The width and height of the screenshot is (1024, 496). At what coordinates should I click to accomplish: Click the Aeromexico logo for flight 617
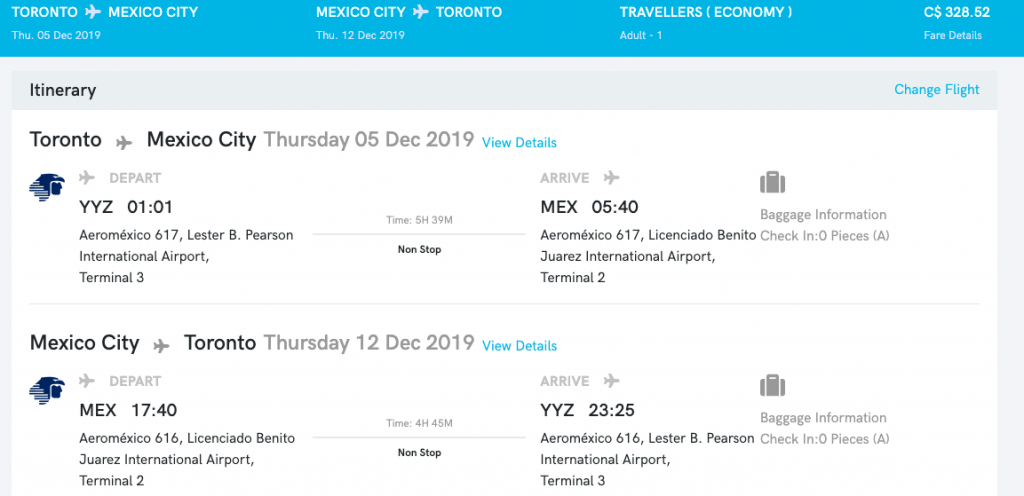47,187
